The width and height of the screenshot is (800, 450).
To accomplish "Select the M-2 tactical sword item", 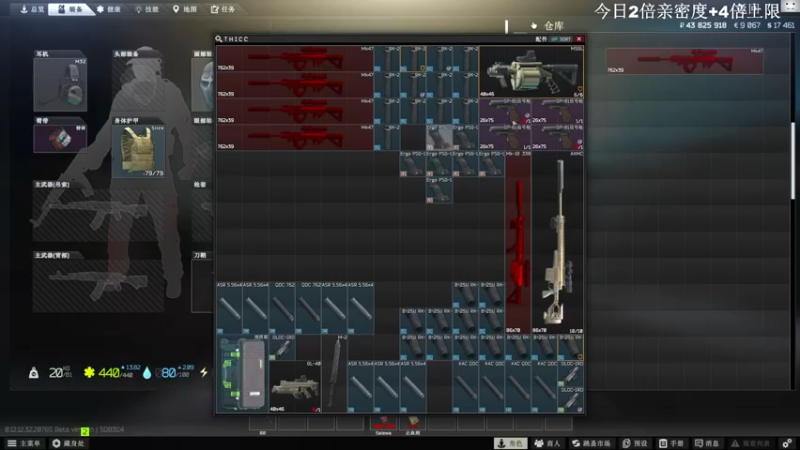I will coord(335,373).
